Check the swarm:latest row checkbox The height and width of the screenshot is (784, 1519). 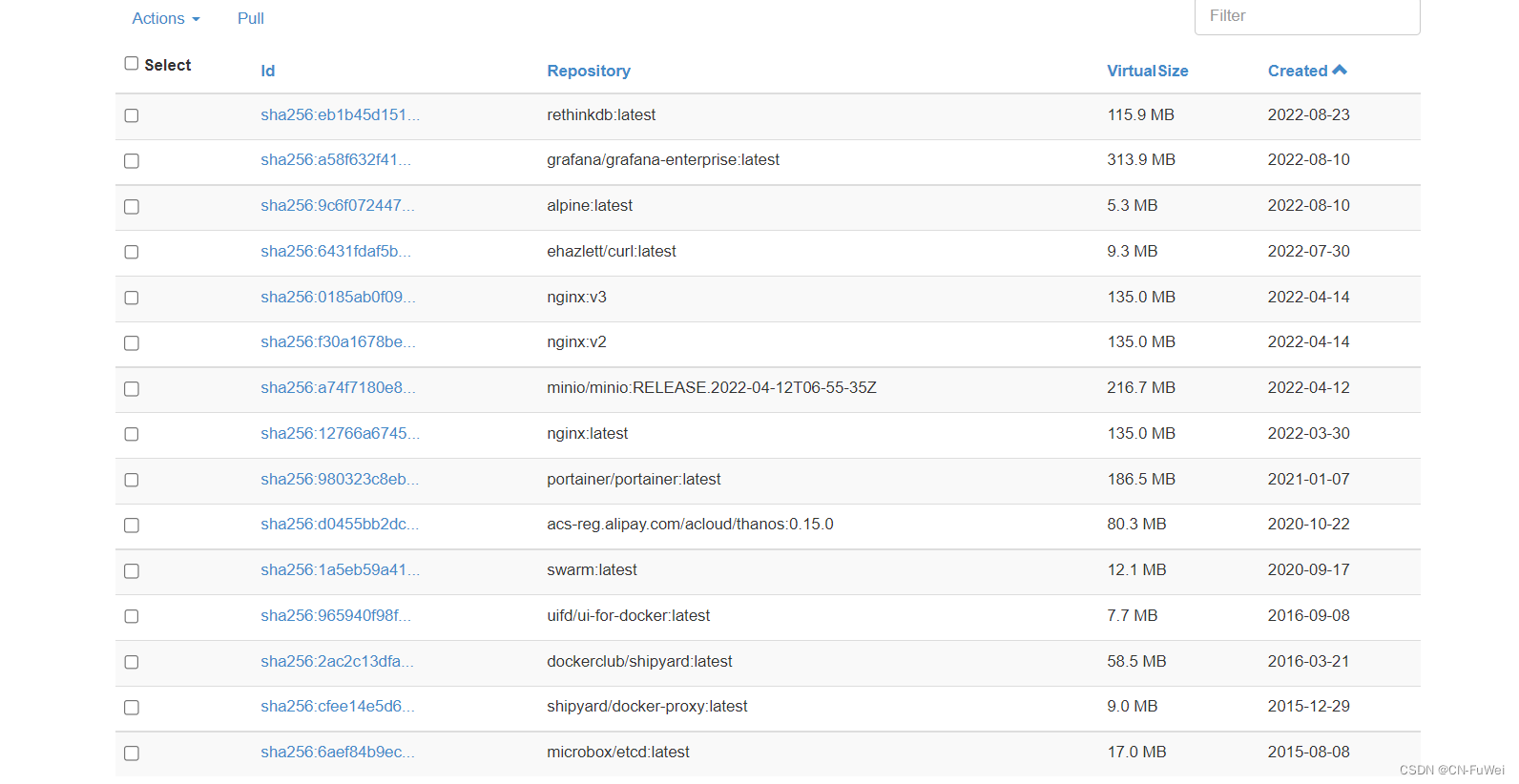pyautogui.click(x=132, y=571)
